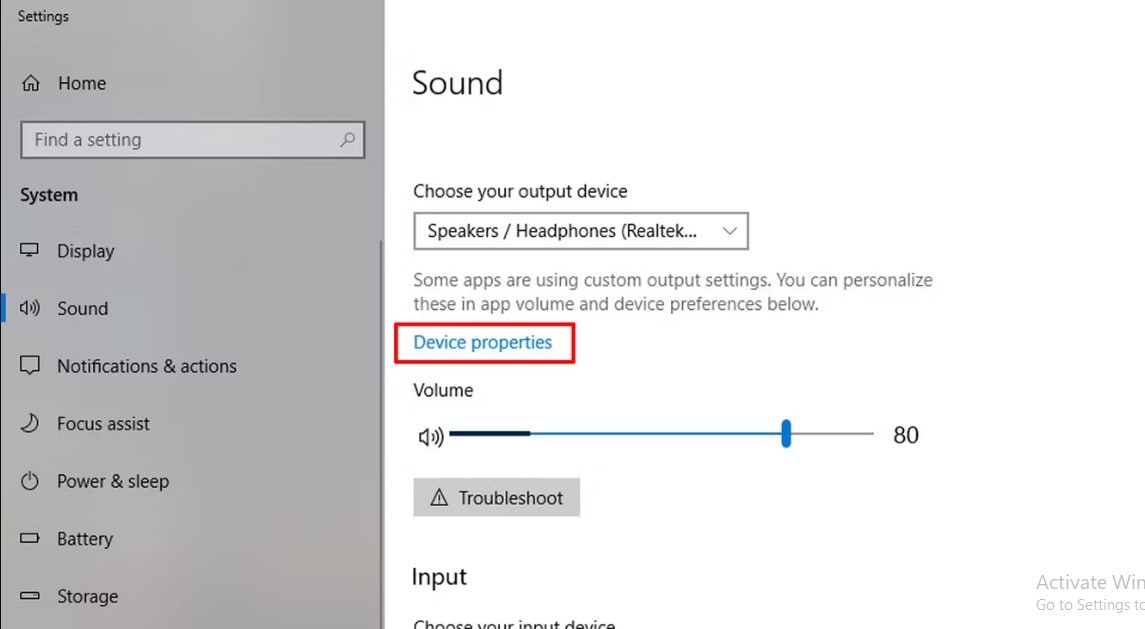Click the Battery icon in sidebar
The image size is (1145, 629).
tap(29, 538)
